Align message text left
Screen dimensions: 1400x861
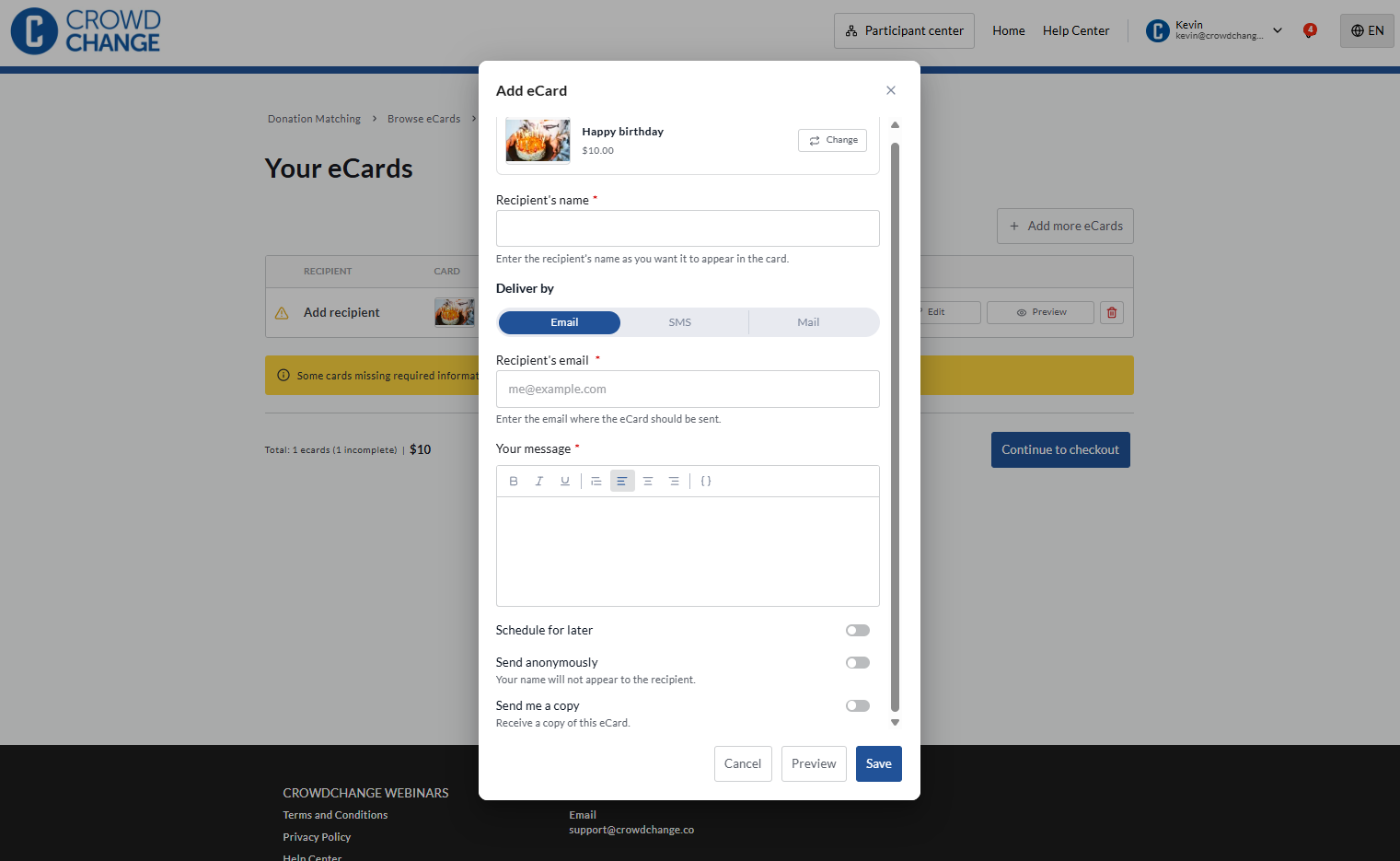[x=622, y=481]
